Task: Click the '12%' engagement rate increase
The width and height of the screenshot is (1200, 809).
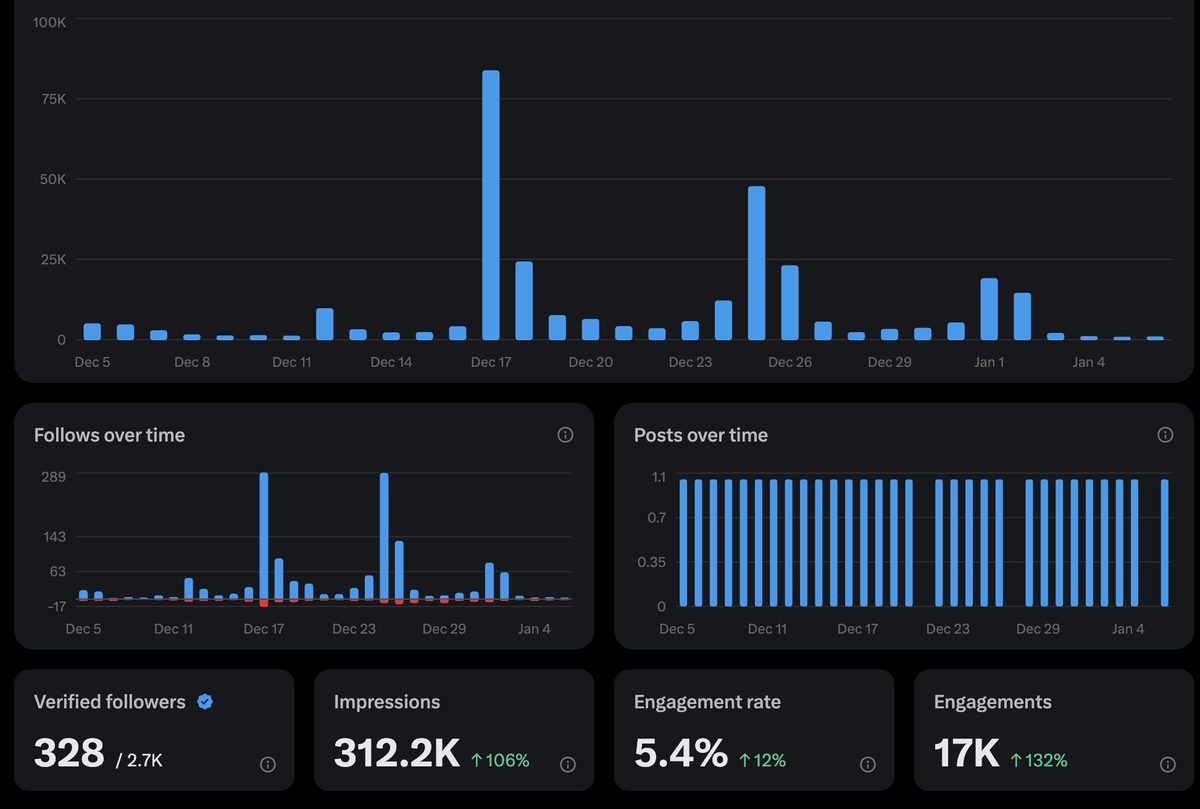Action: pos(762,761)
